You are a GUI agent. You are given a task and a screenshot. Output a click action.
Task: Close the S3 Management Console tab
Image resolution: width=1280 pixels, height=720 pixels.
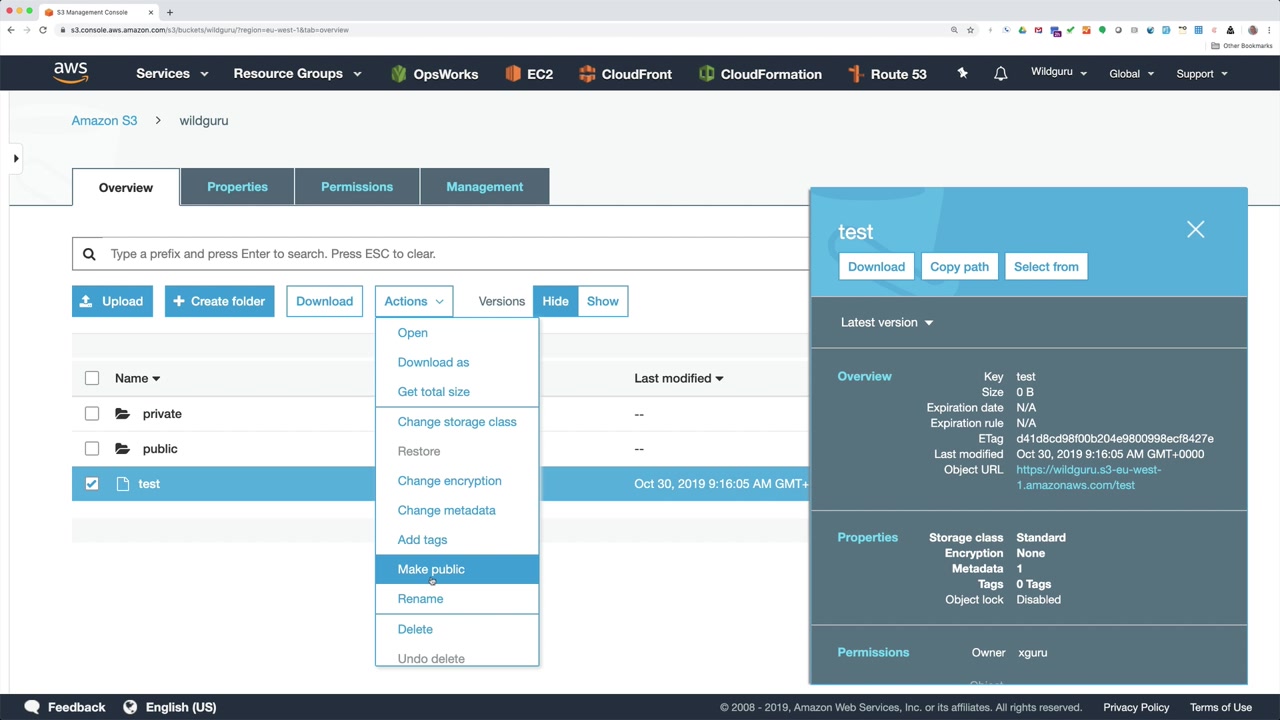pos(151,12)
